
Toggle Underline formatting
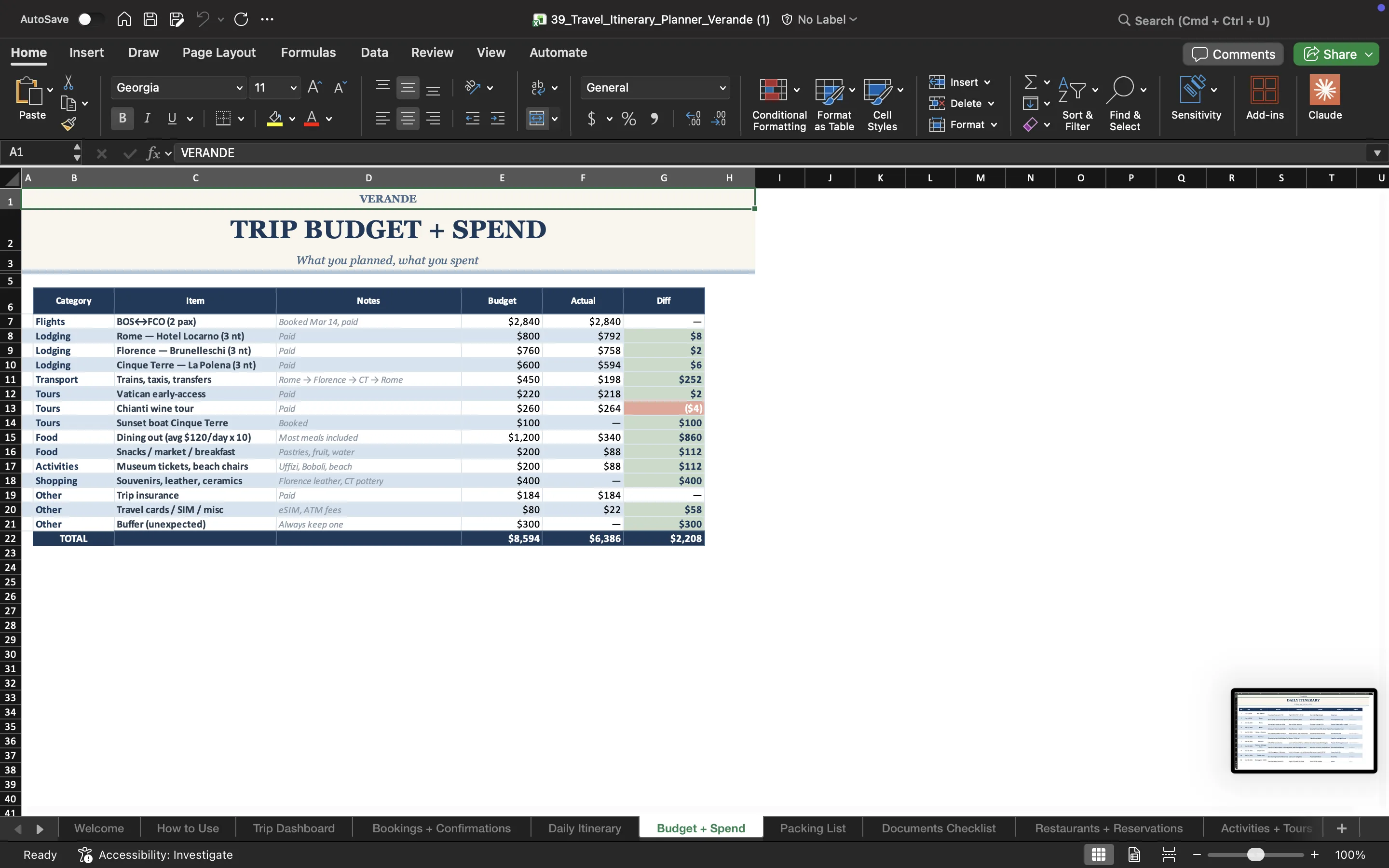coord(172,119)
